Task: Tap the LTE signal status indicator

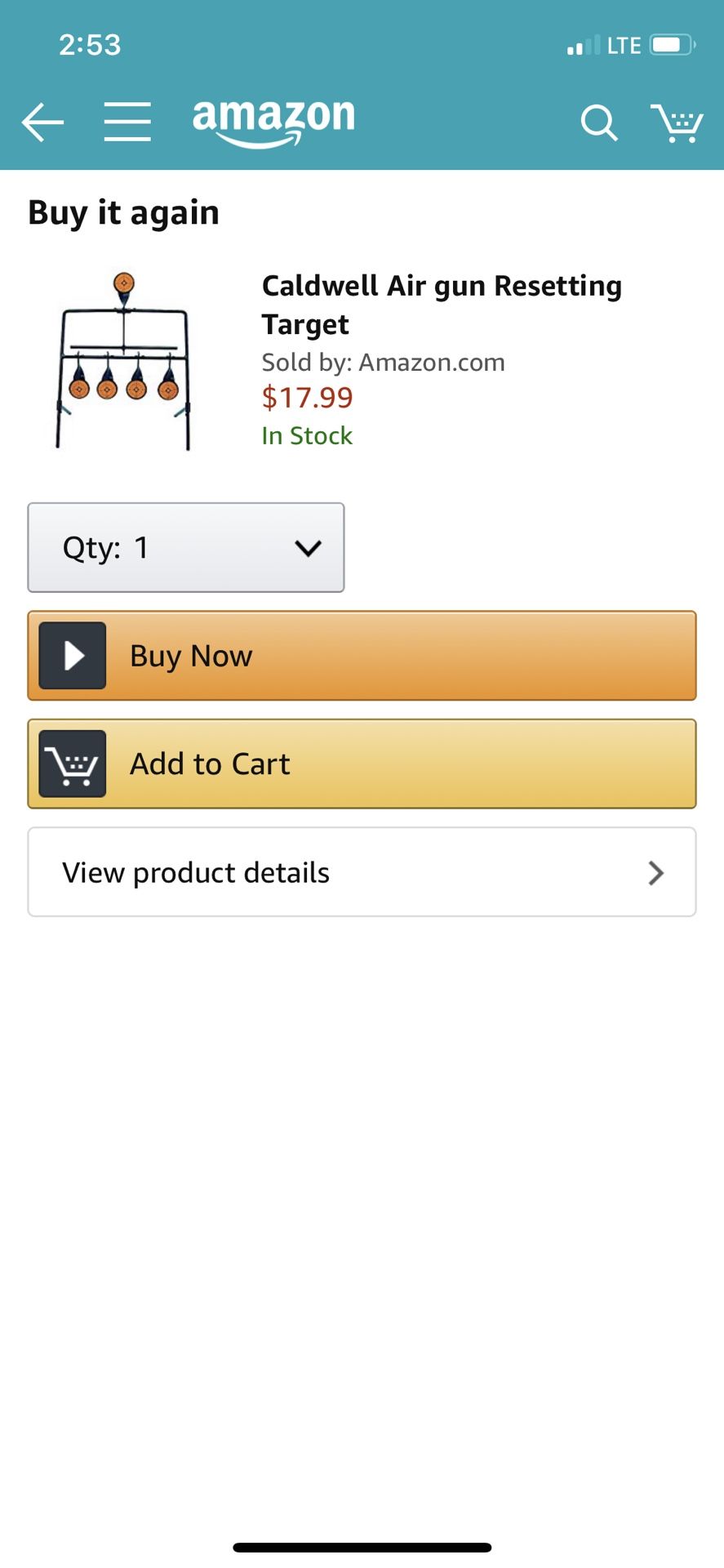Action: click(604, 46)
